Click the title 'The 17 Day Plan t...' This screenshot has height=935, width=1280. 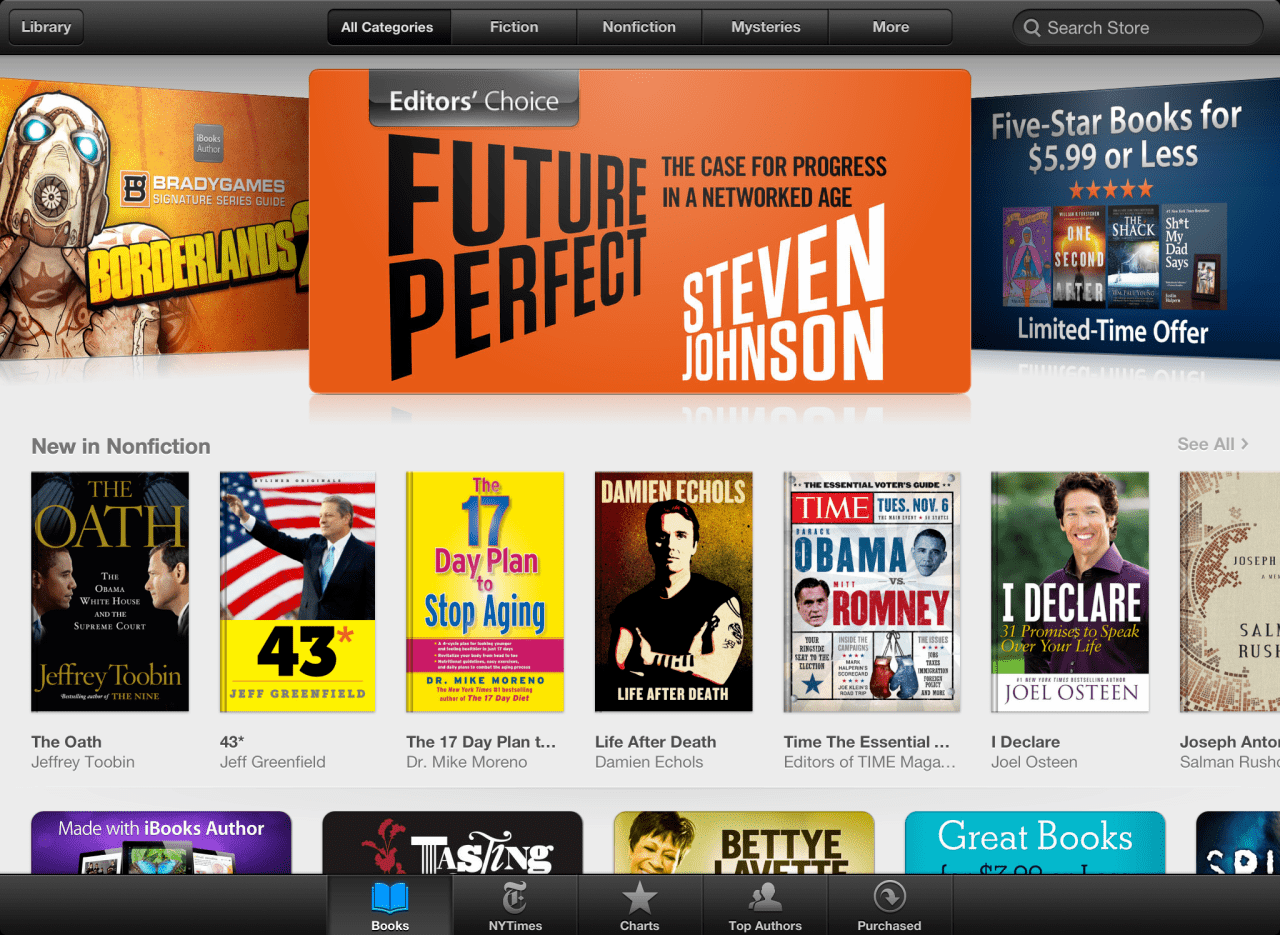pyautogui.click(x=481, y=742)
